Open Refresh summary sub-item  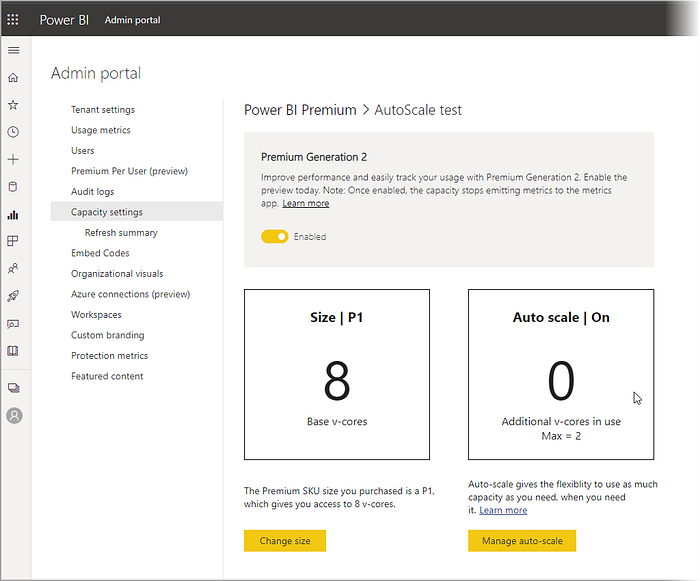pyautogui.click(x=121, y=233)
